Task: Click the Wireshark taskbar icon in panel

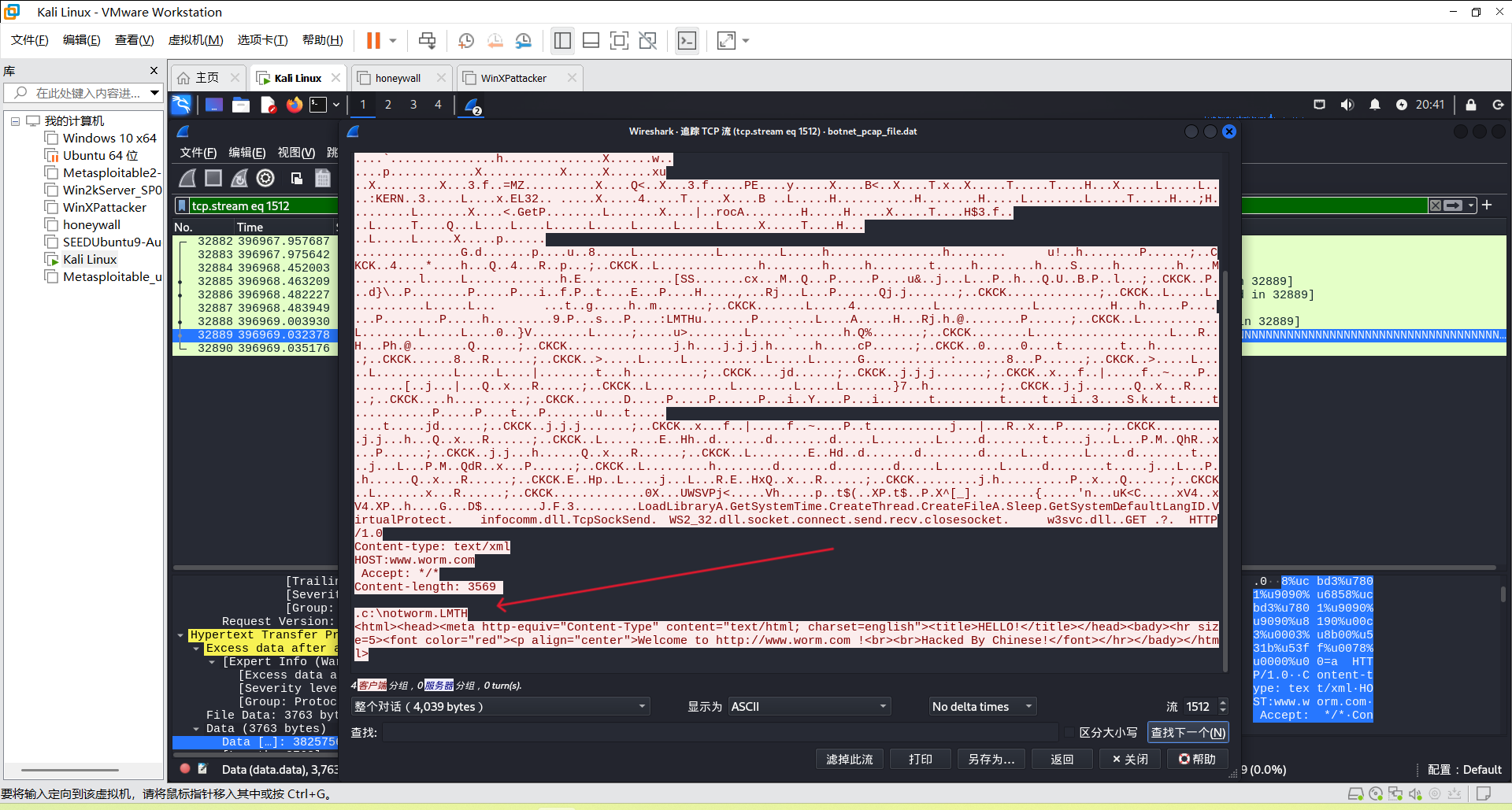Action: coord(472,105)
